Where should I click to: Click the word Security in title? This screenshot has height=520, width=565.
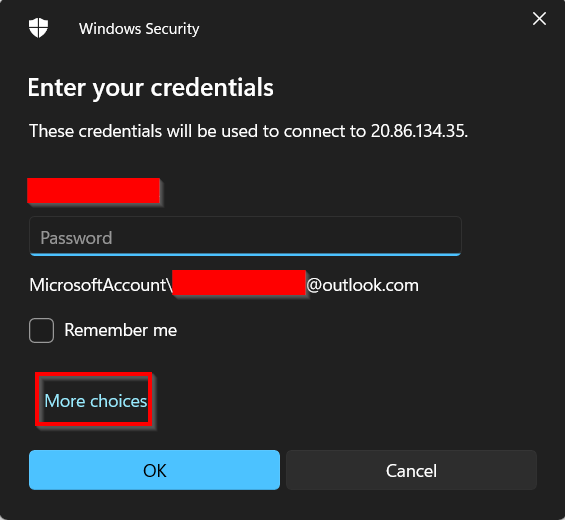click(172, 29)
